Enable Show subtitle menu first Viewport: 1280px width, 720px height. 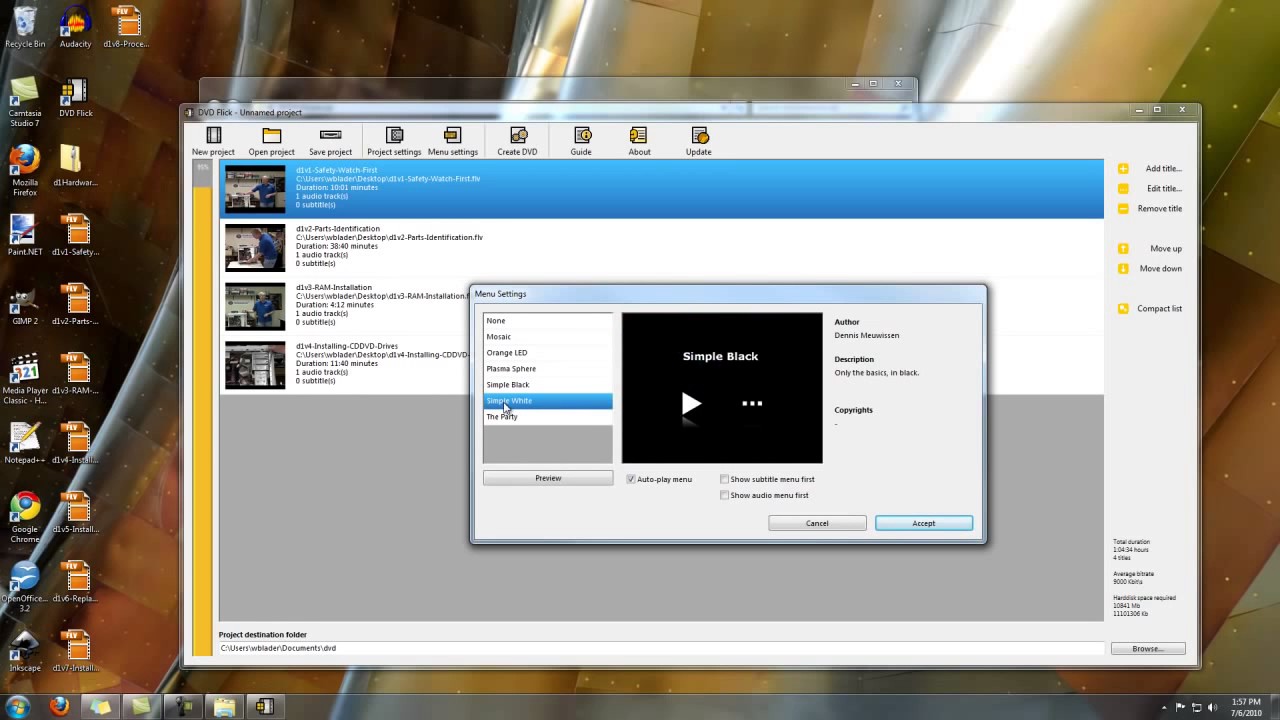(724, 479)
